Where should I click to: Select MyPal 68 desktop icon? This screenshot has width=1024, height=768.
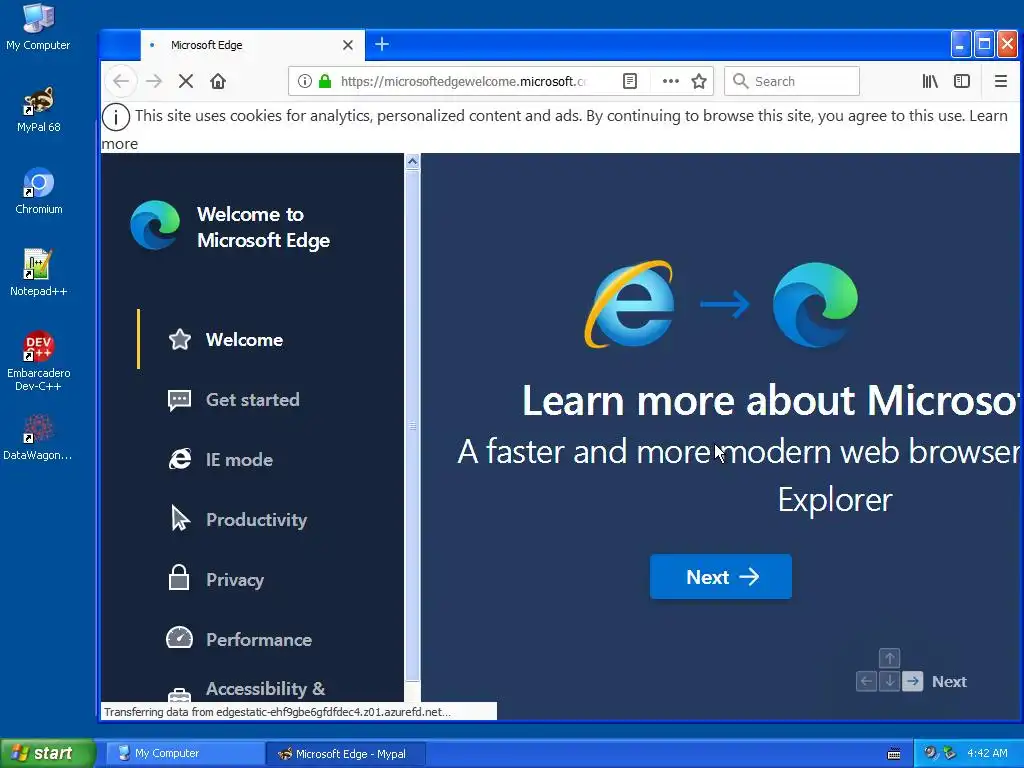(x=39, y=110)
